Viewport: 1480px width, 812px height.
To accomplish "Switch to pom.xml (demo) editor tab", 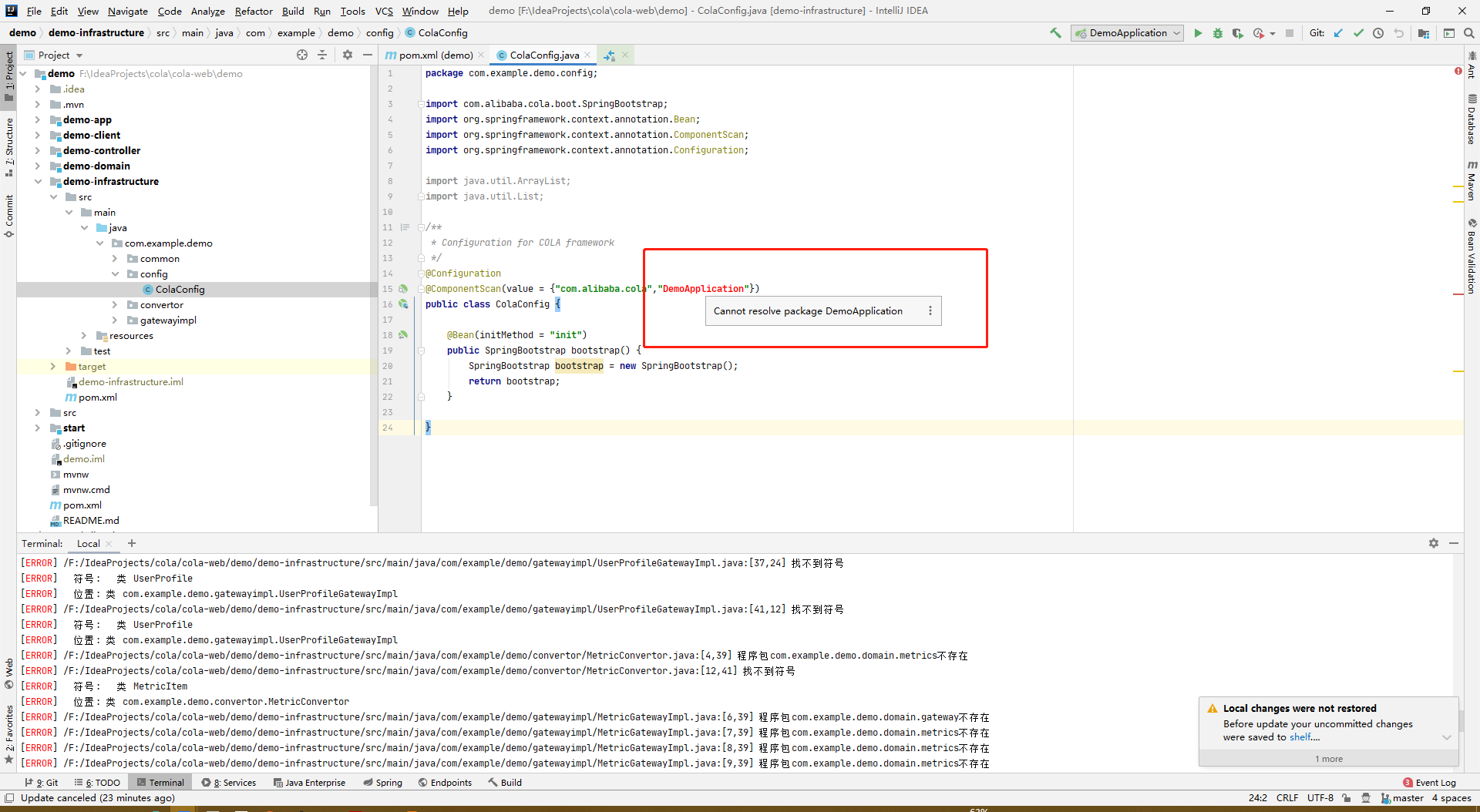I will click(x=436, y=55).
